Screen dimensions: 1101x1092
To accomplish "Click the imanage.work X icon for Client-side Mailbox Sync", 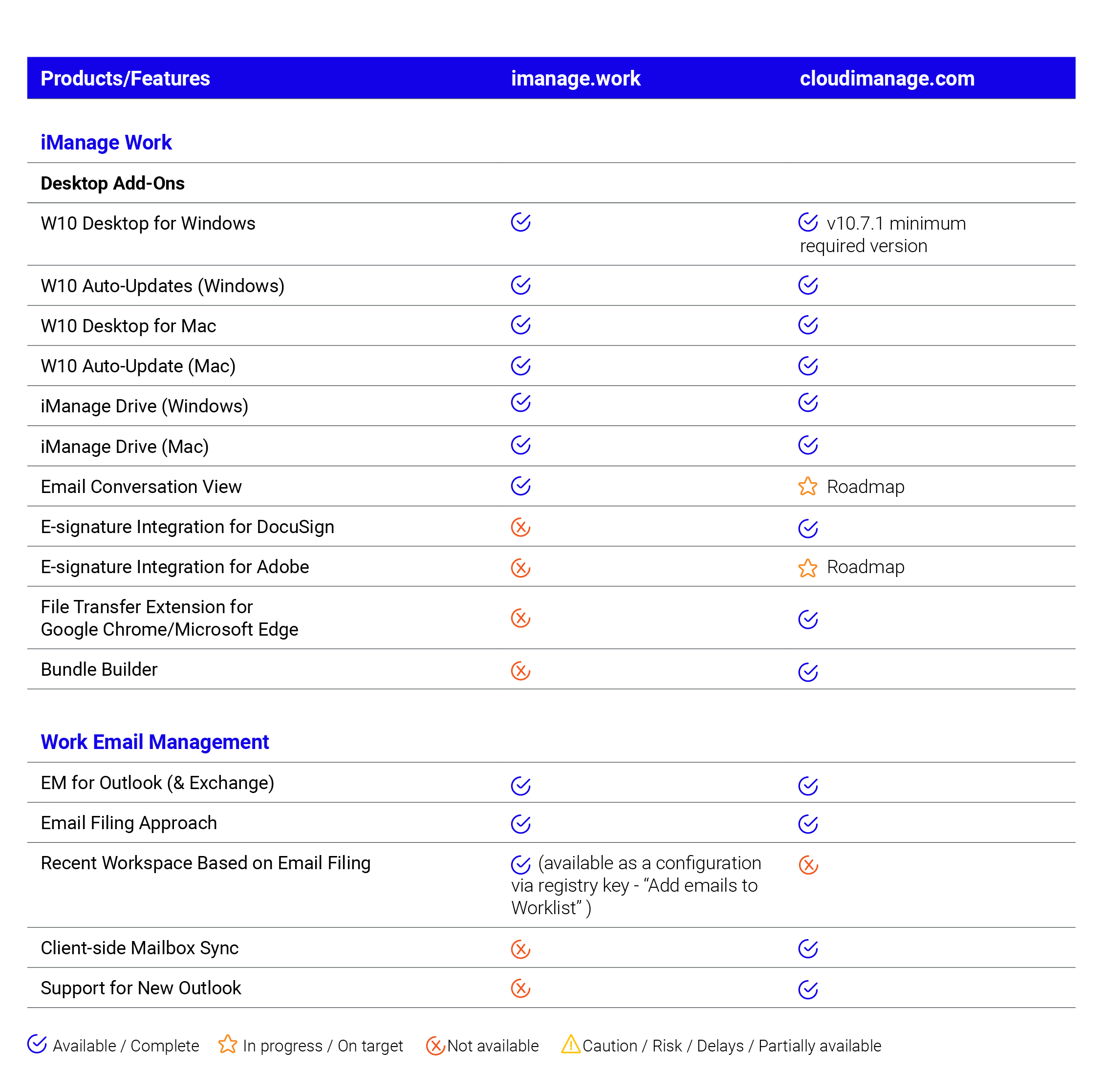I will click(x=520, y=949).
